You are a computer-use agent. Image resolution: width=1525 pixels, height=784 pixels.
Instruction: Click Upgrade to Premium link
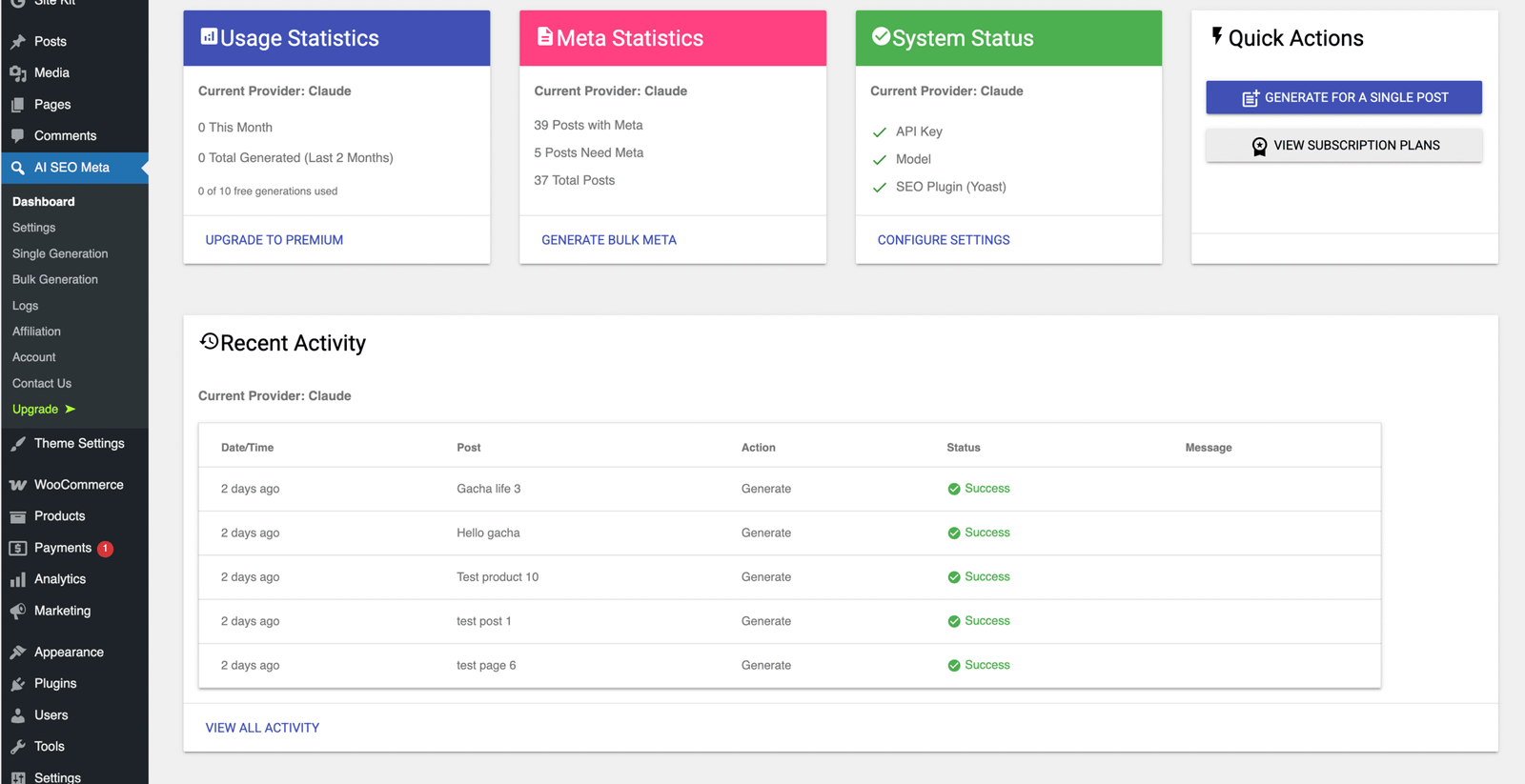(x=274, y=240)
